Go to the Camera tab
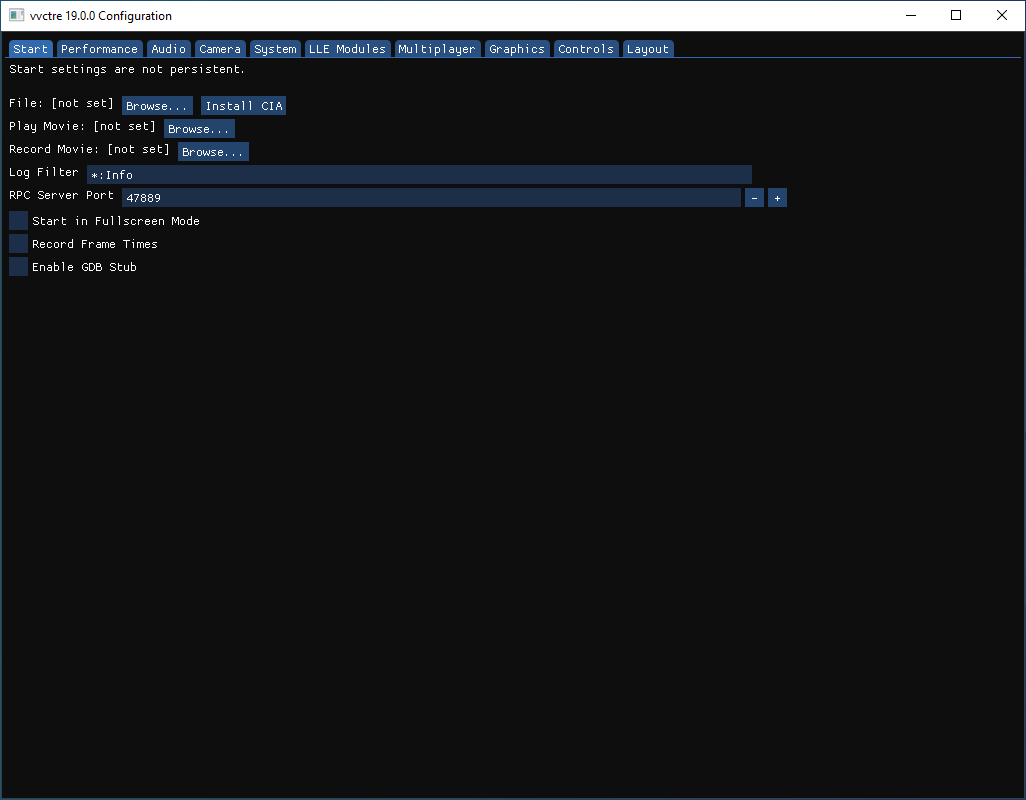 pyautogui.click(x=220, y=49)
